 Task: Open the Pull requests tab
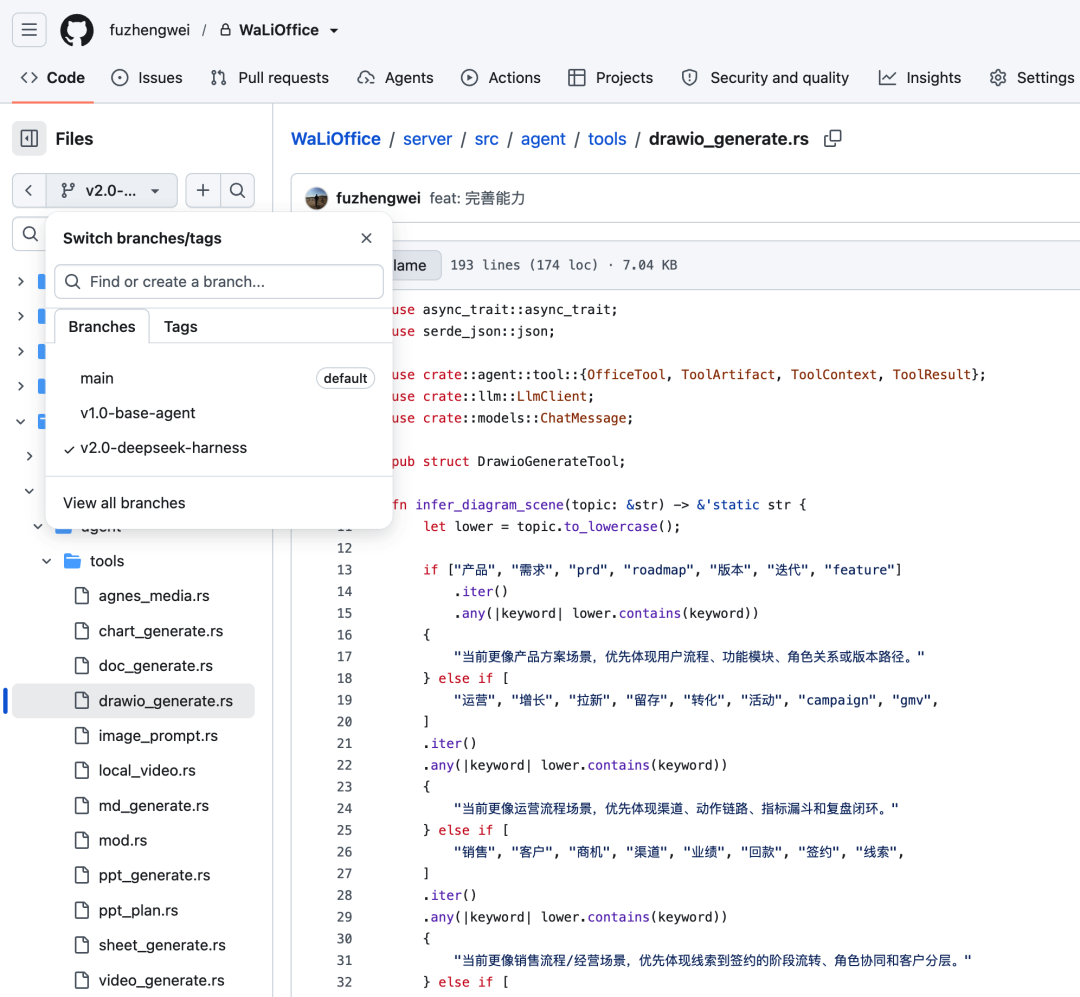(x=270, y=78)
